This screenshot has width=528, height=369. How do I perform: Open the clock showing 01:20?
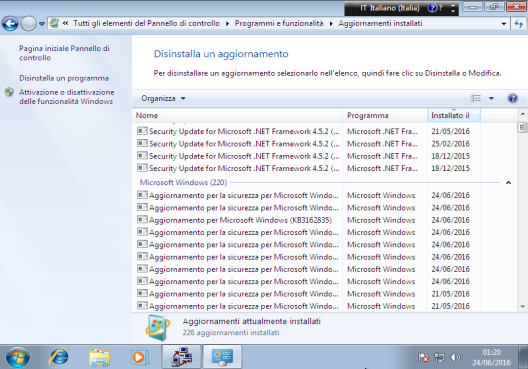pyautogui.click(x=491, y=357)
